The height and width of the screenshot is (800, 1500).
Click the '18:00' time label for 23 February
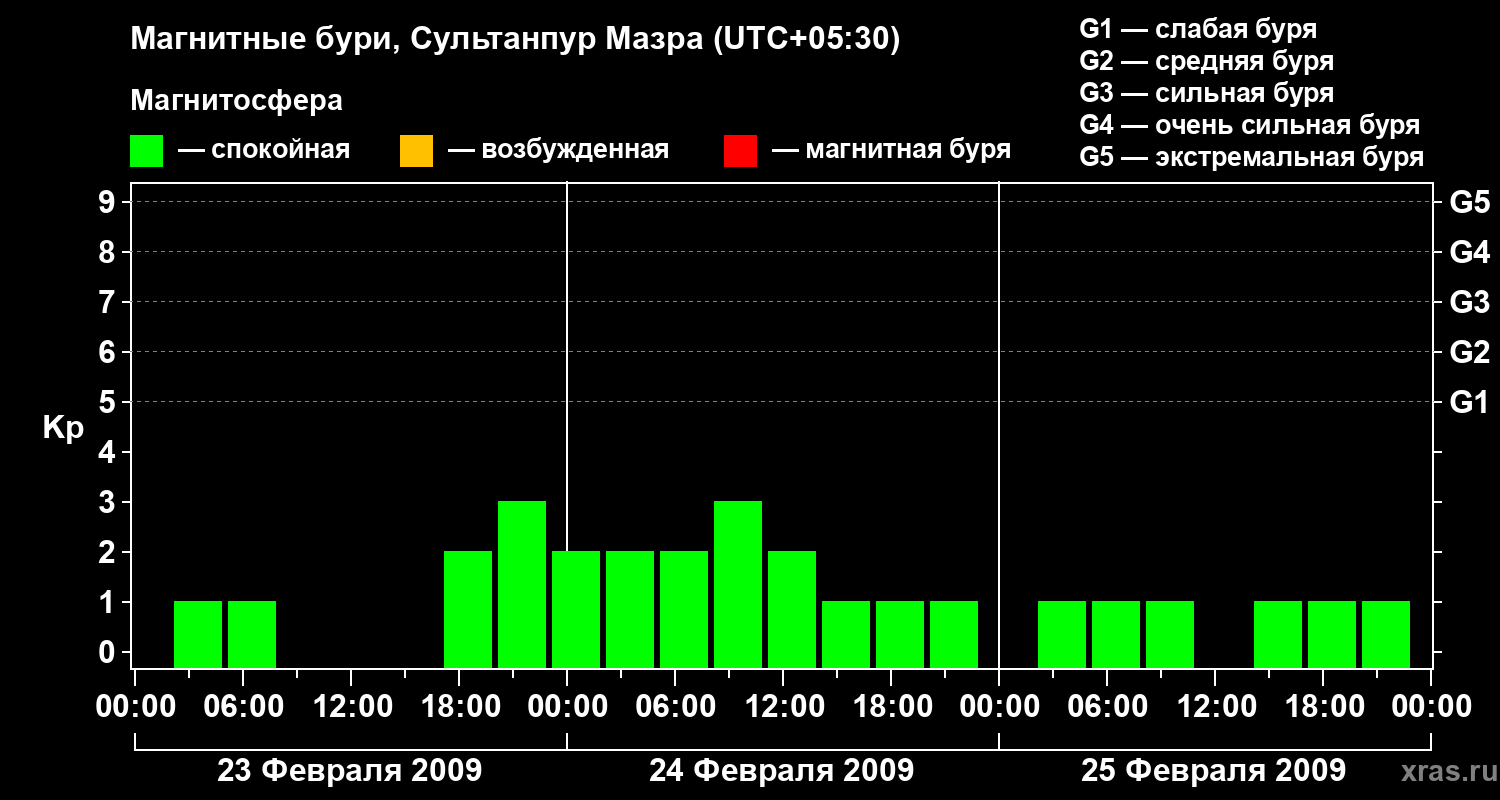(459, 706)
